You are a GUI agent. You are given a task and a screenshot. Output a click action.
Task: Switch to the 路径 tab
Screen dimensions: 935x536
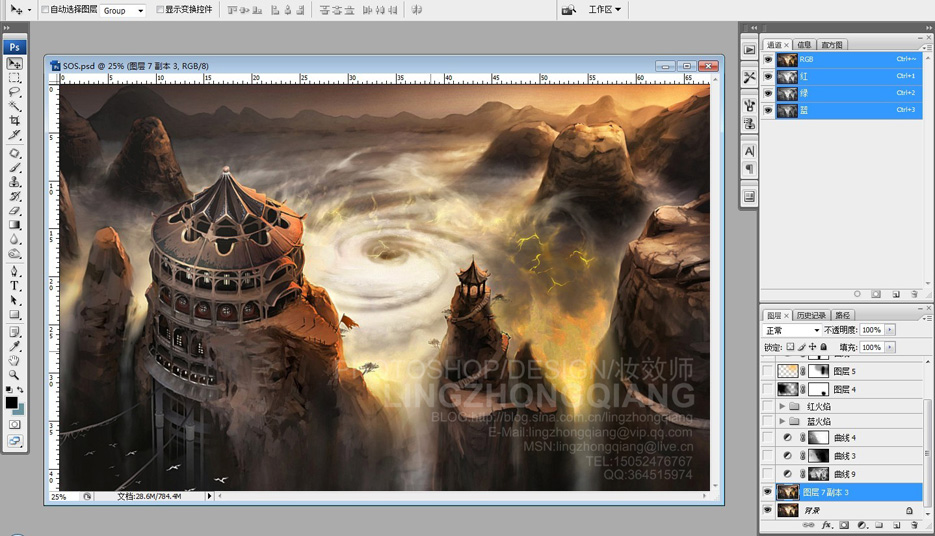tap(843, 315)
